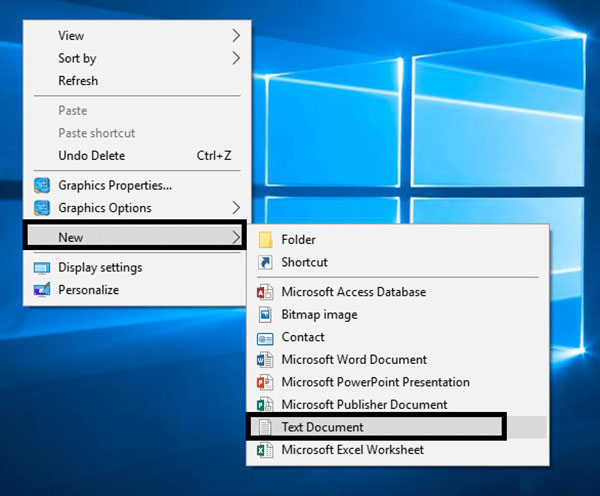
Task: Choose Refresh from the context menu
Action: click(137, 81)
